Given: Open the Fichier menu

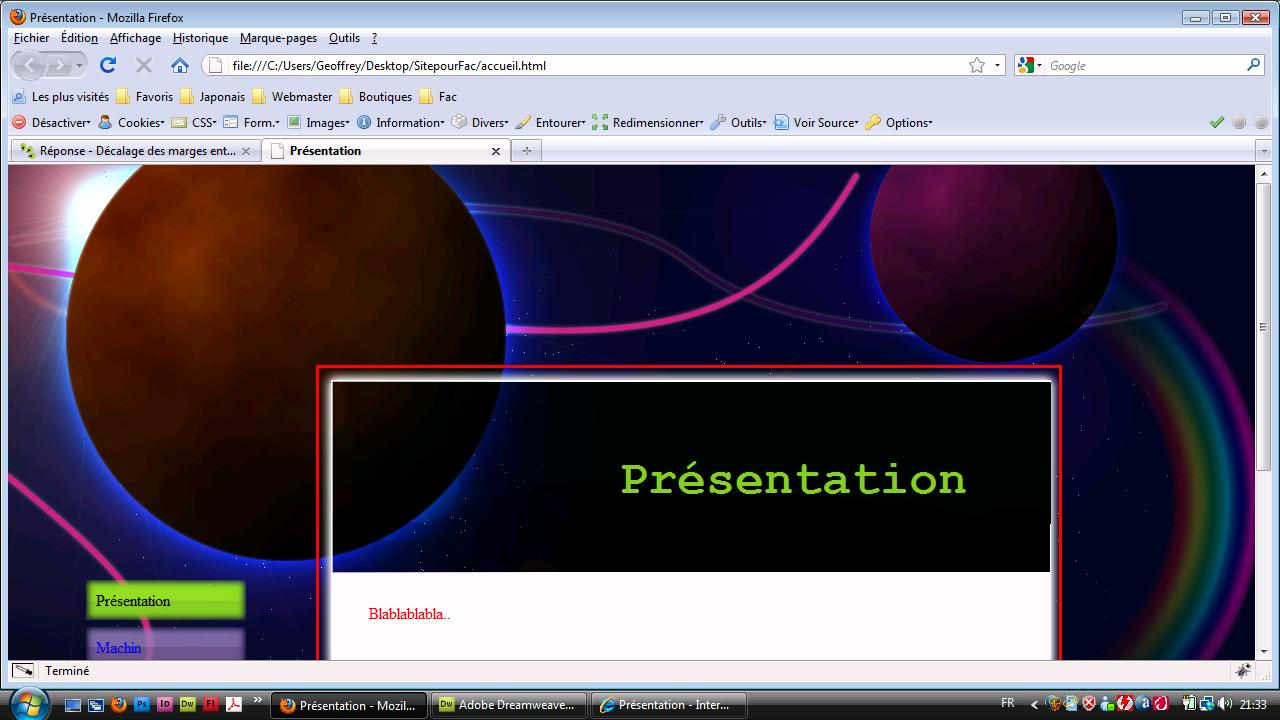Looking at the screenshot, I should point(31,38).
